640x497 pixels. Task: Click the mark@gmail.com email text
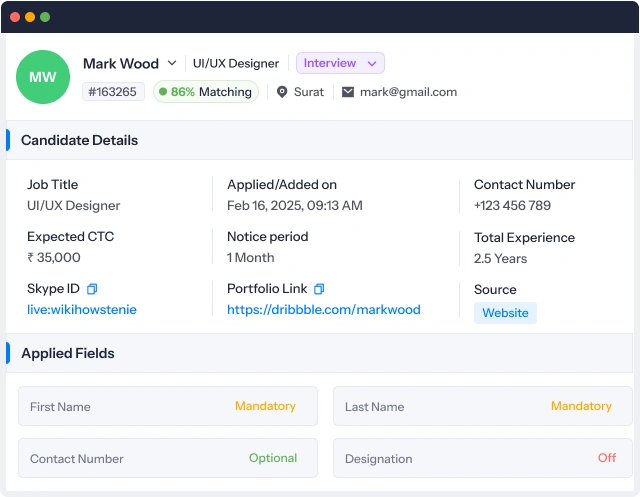[x=408, y=92]
